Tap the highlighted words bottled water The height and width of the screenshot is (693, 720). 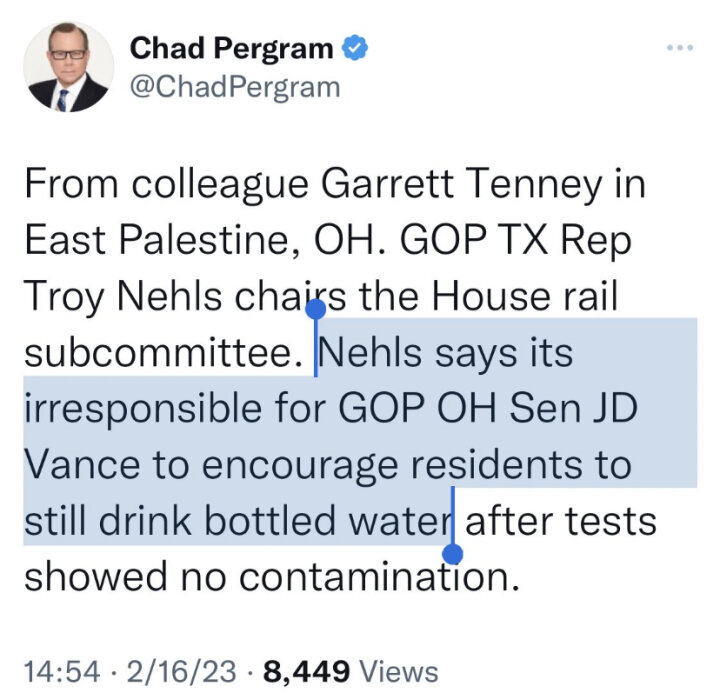click(344, 522)
